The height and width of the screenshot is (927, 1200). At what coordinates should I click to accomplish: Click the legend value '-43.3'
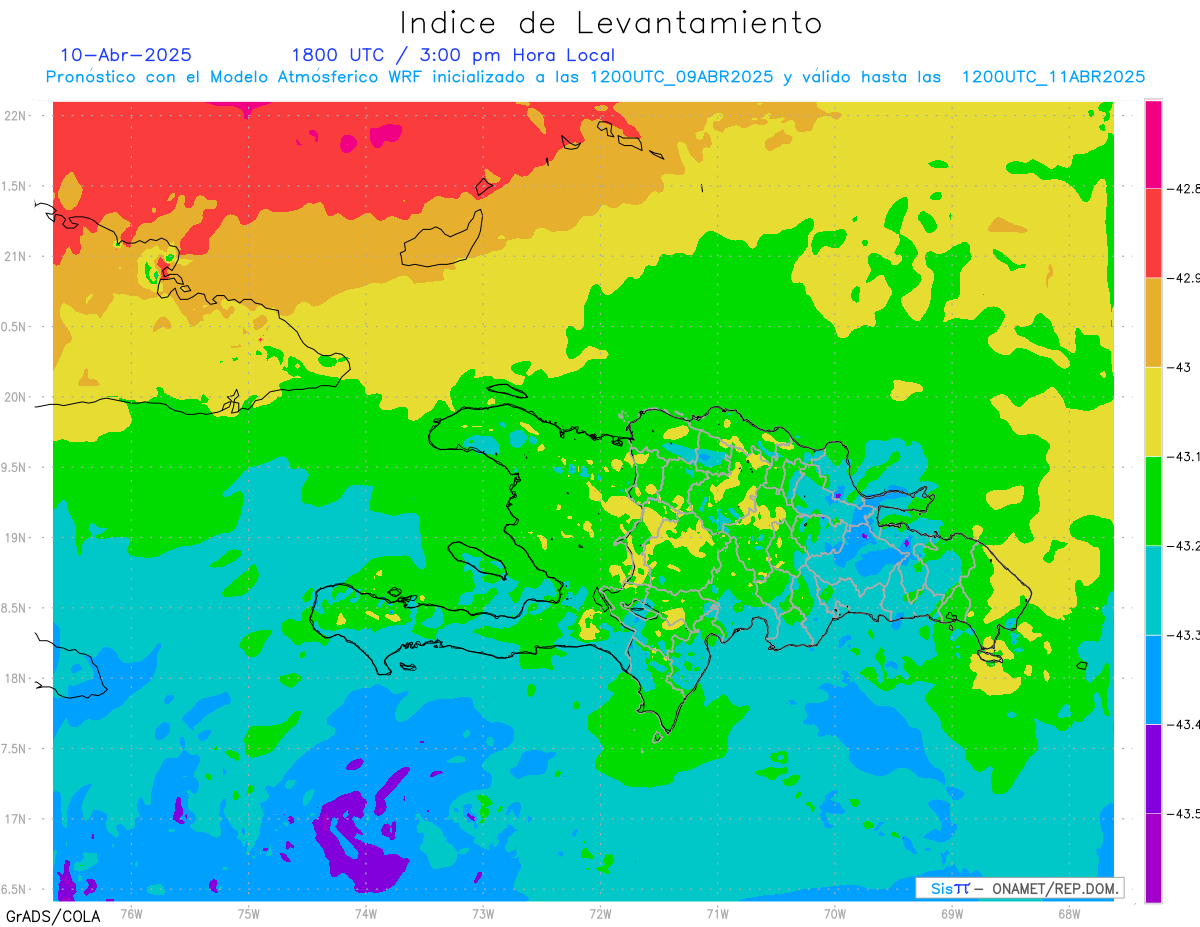[1183, 635]
